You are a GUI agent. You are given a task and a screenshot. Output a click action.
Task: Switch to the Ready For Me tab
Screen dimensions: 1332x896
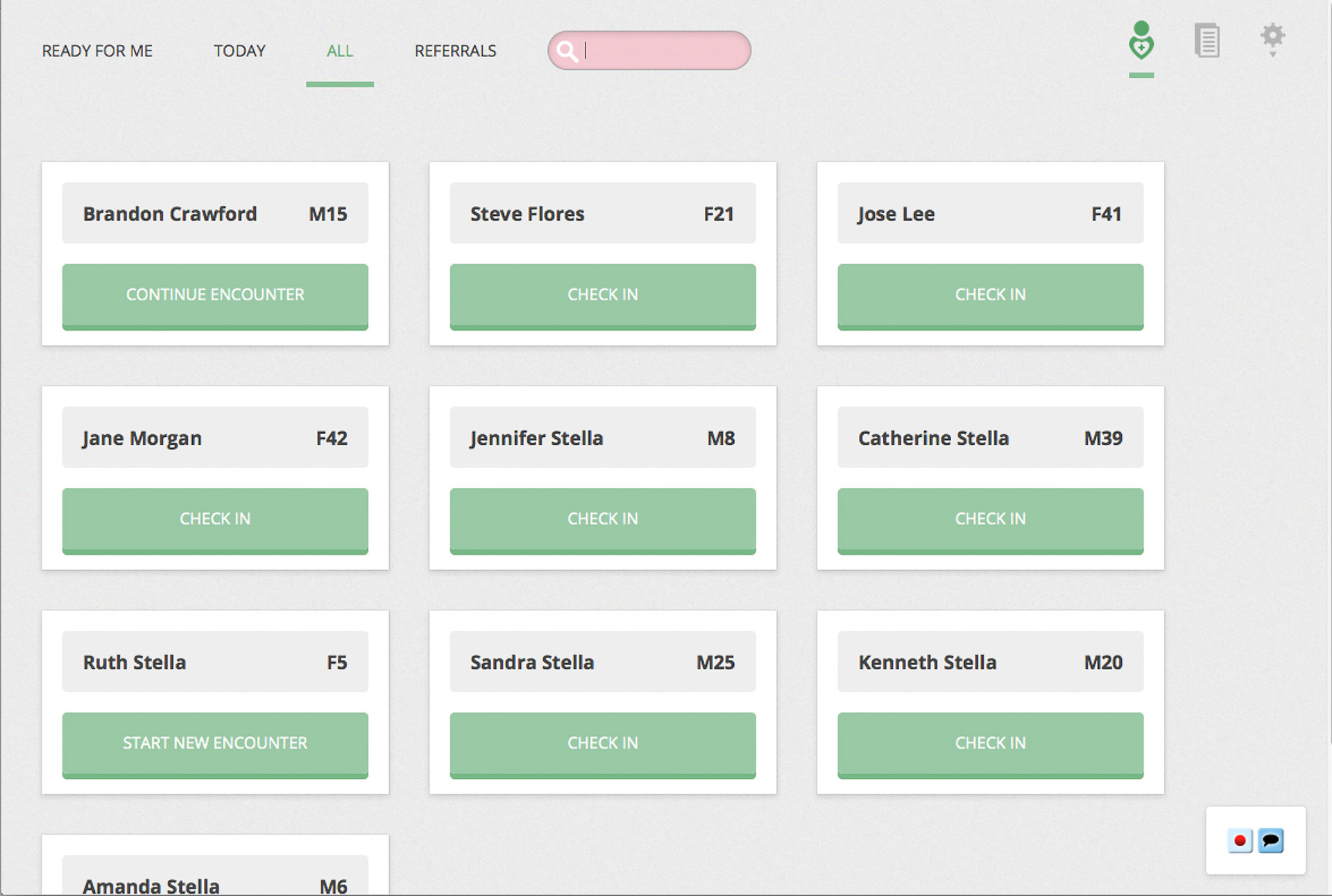(97, 51)
